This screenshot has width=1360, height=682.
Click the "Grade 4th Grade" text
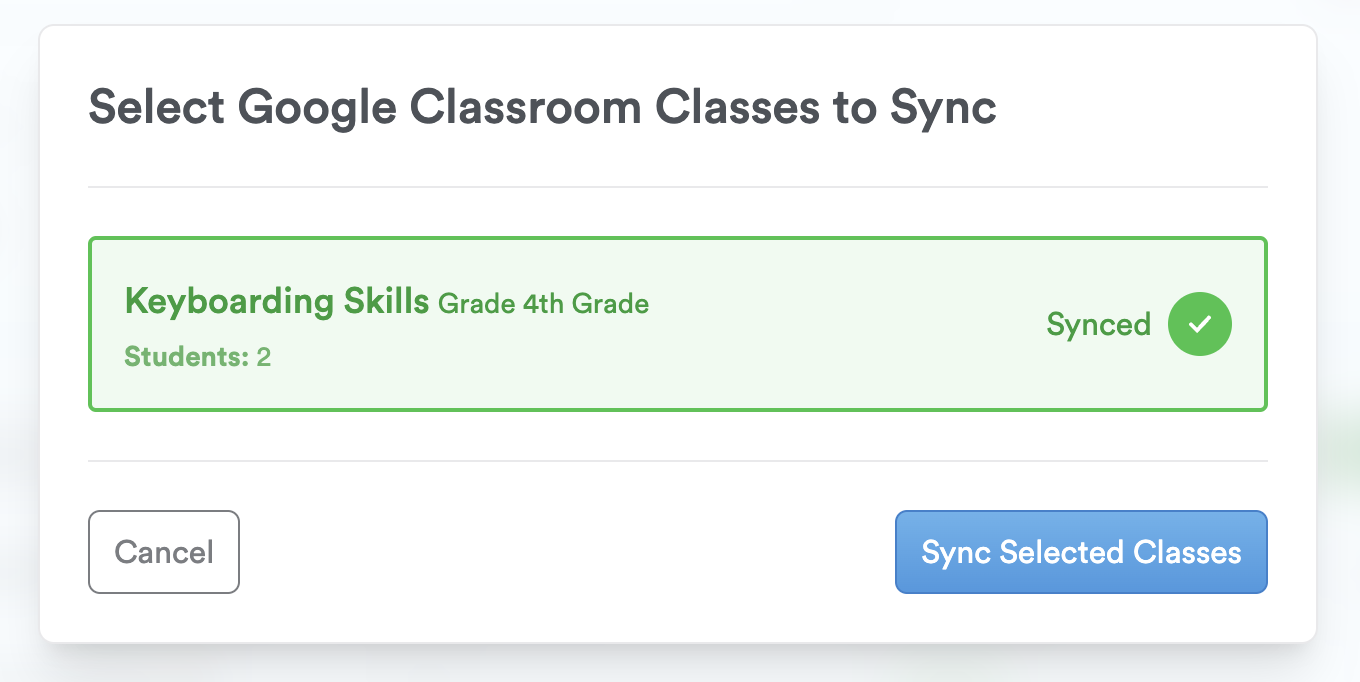pos(543,303)
